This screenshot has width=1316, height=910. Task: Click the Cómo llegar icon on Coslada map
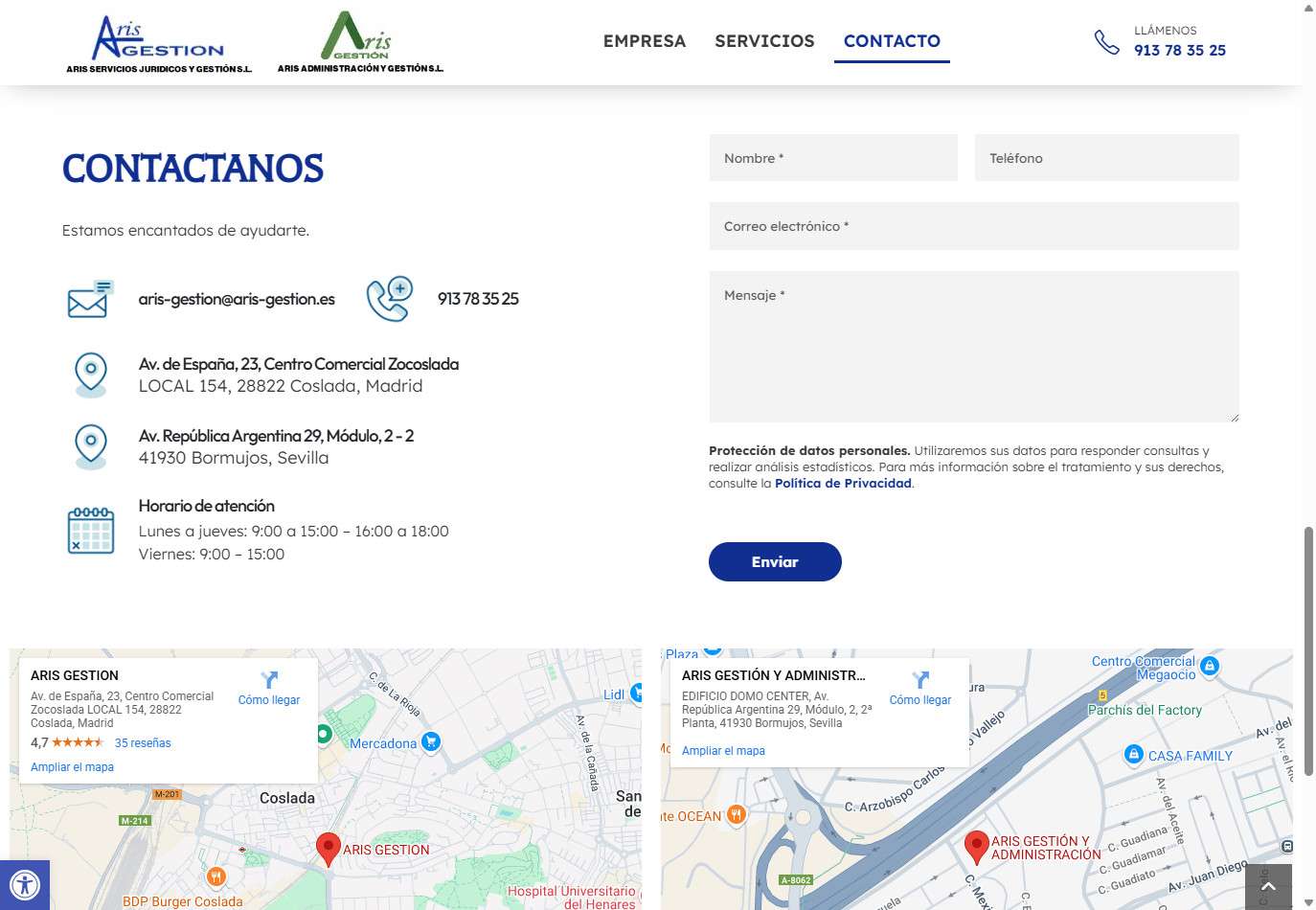pyautogui.click(x=269, y=680)
